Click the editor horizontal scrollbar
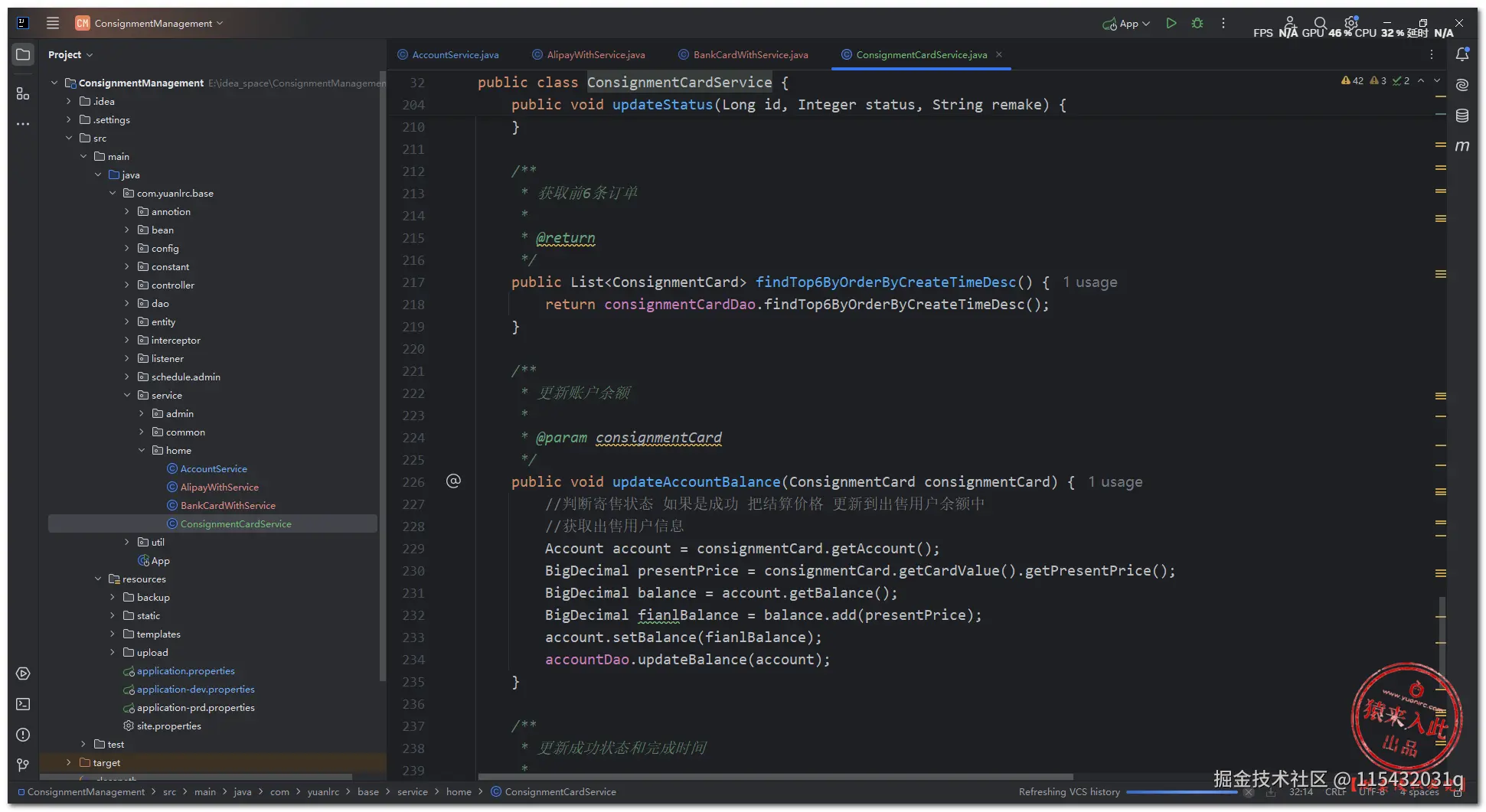Image resolution: width=1486 pixels, height=812 pixels. [775, 776]
